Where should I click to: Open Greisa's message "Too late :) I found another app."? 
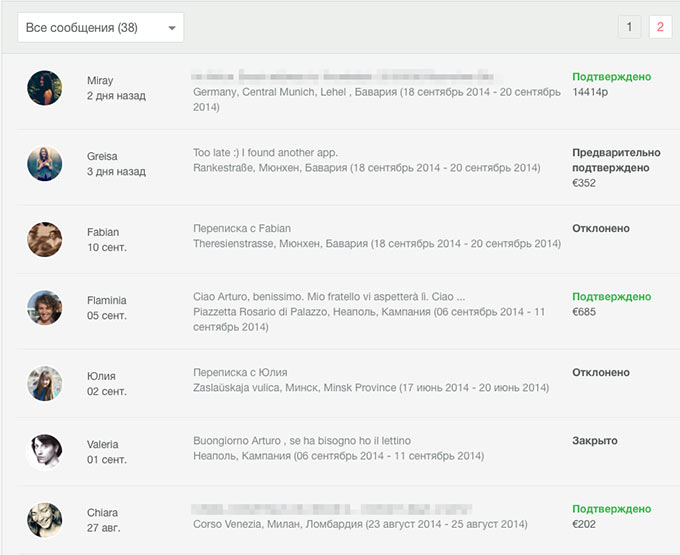click(x=265, y=153)
